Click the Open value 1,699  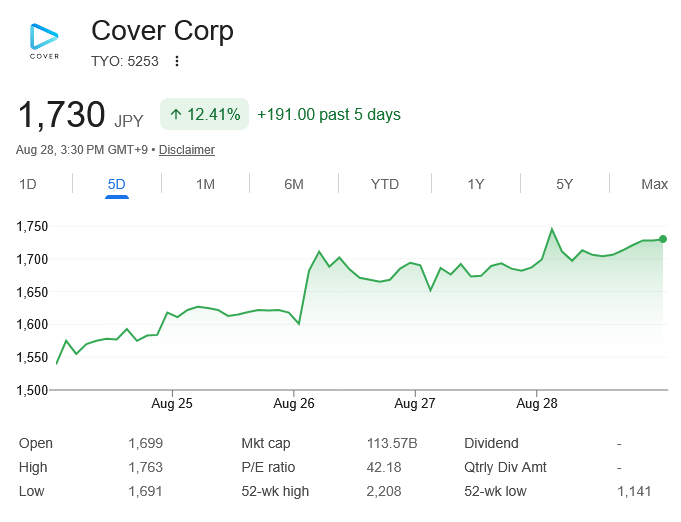(145, 443)
